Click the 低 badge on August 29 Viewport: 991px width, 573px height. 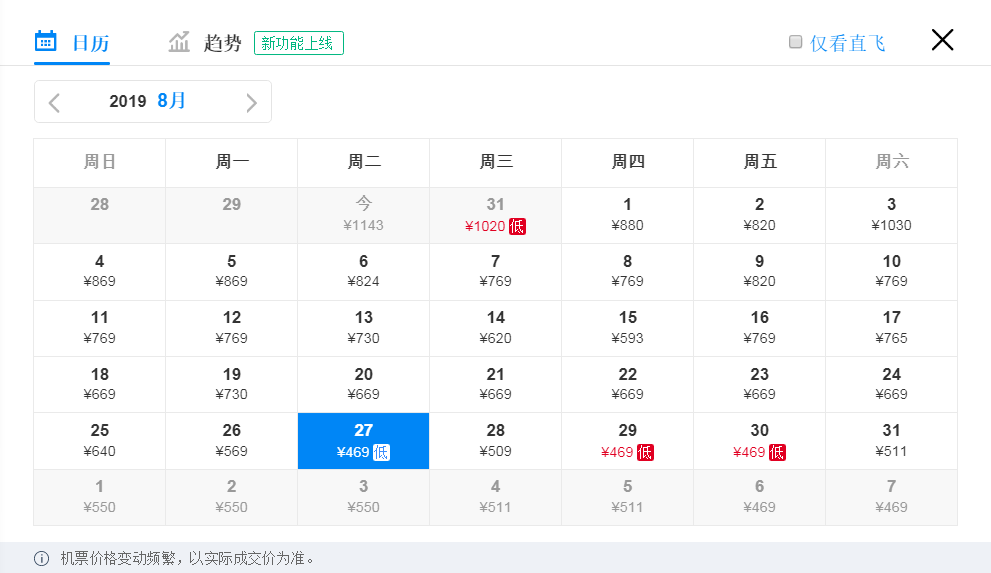pyautogui.click(x=645, y=452)
